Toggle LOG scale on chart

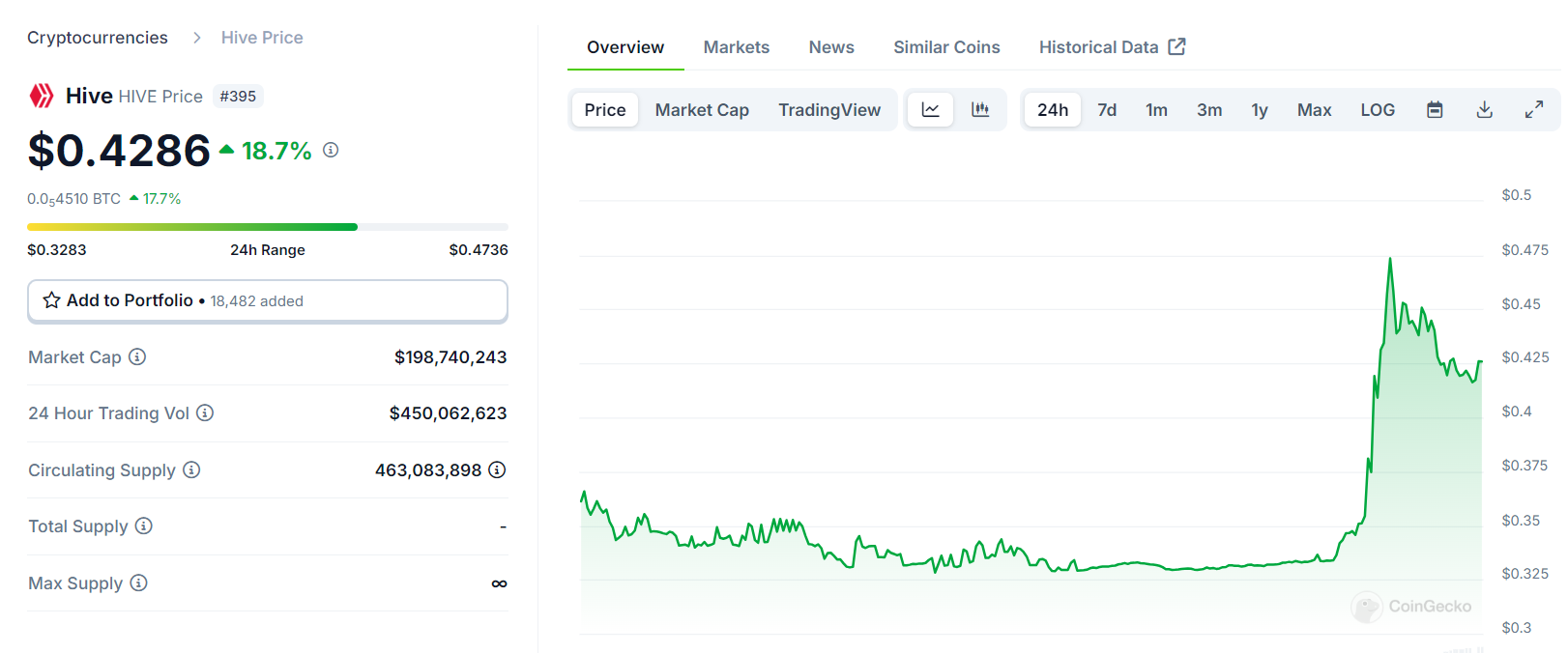point(1378,110)
